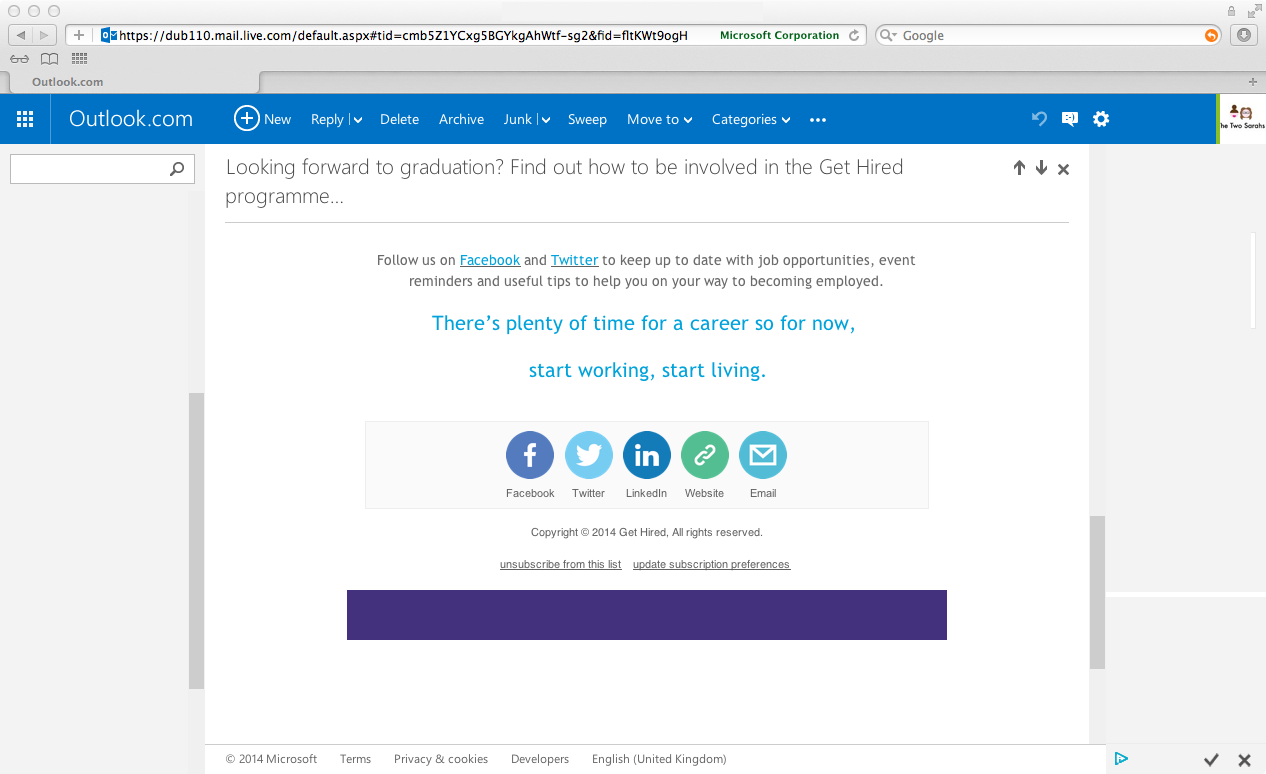This screenshot has width=1266, height=774.
Task: Open the settings gear menu
Action: (x=1101, y=119)
